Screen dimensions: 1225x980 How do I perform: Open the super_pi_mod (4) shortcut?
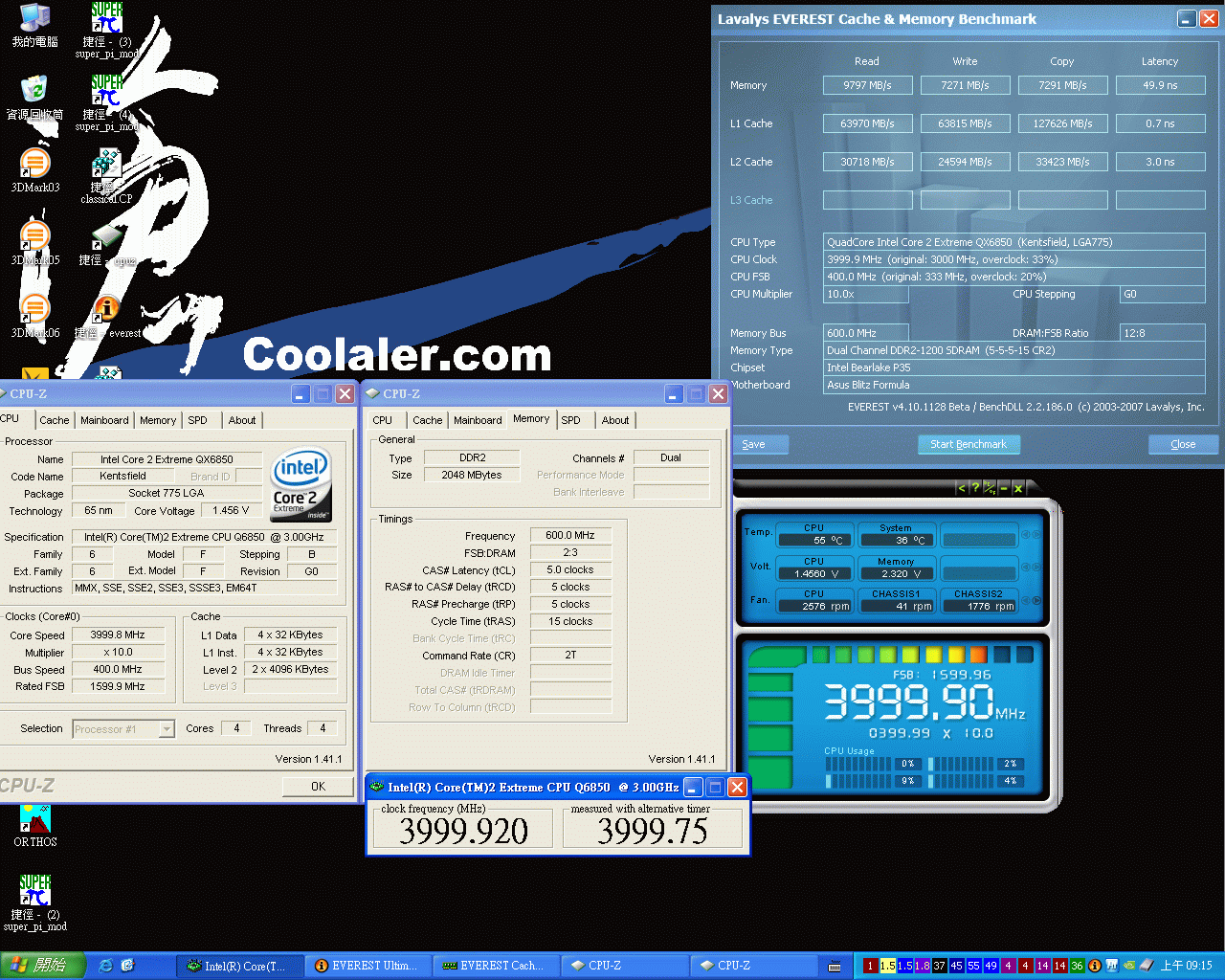[x=107, y=101]
